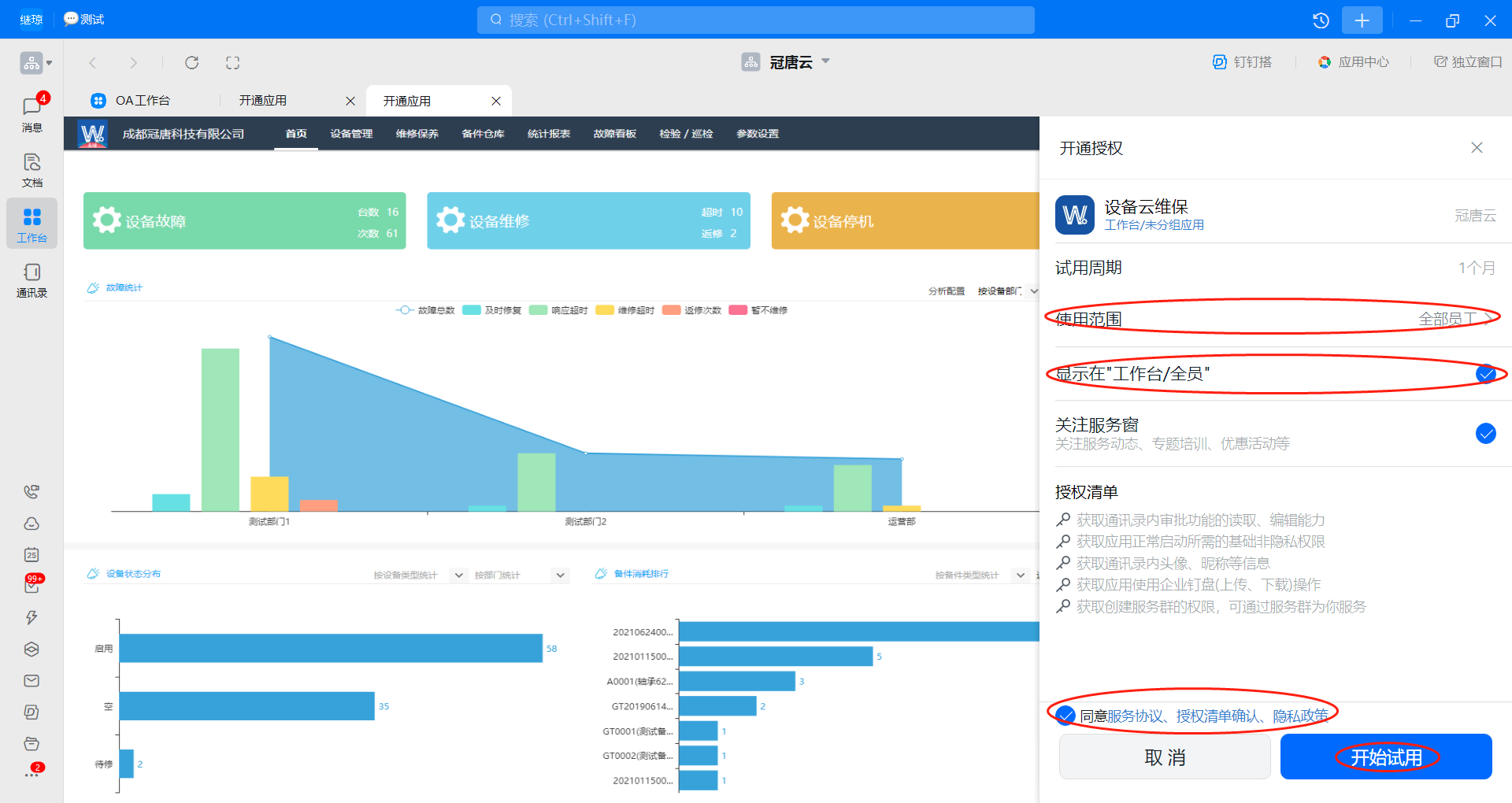Click the 设备停机 gear icon
1512x803 pixels.
[x=795, y=220]
